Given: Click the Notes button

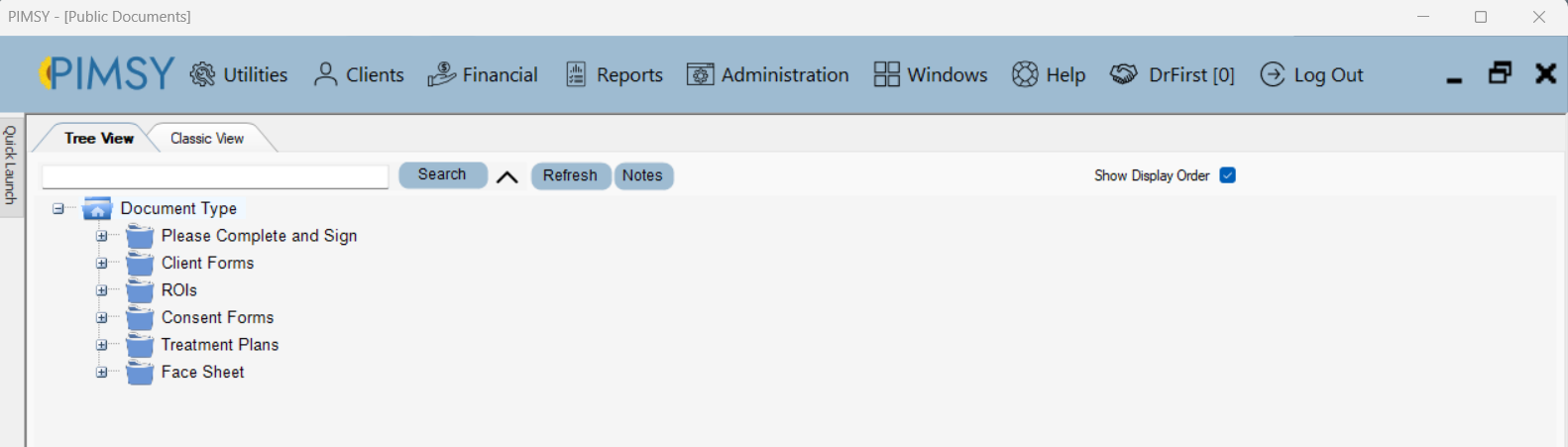Looking at the screenshot, I should [x=642, y=175].
